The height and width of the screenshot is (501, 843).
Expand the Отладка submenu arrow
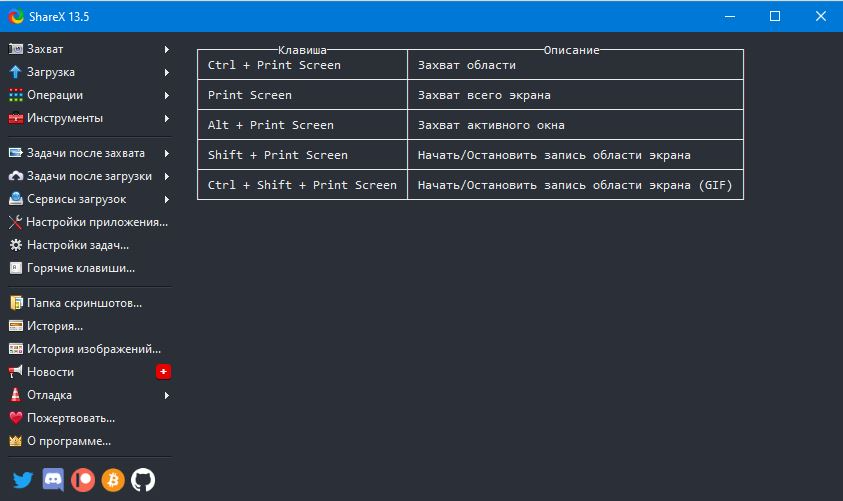tap(166, 395)
